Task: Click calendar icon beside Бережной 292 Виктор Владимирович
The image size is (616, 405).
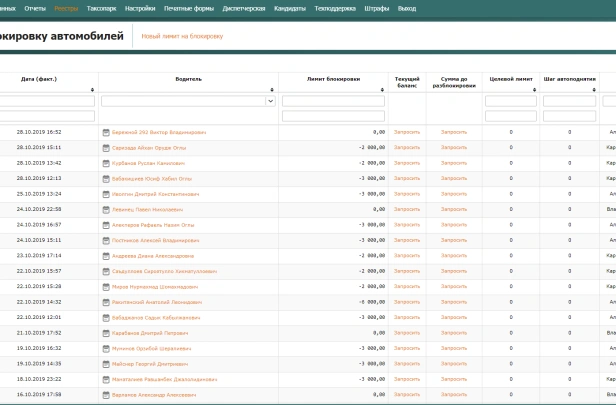Action: (x=105, y=132)
